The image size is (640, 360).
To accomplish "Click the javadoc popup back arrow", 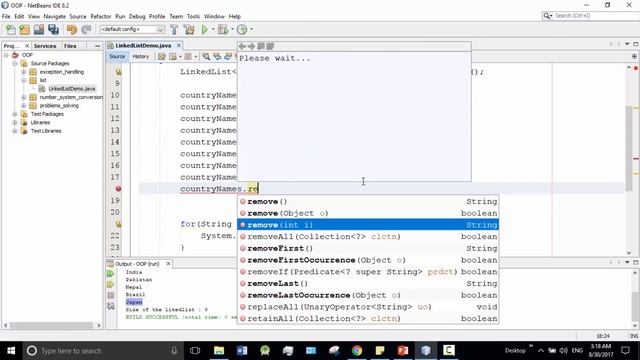I will tap(242, 46).
